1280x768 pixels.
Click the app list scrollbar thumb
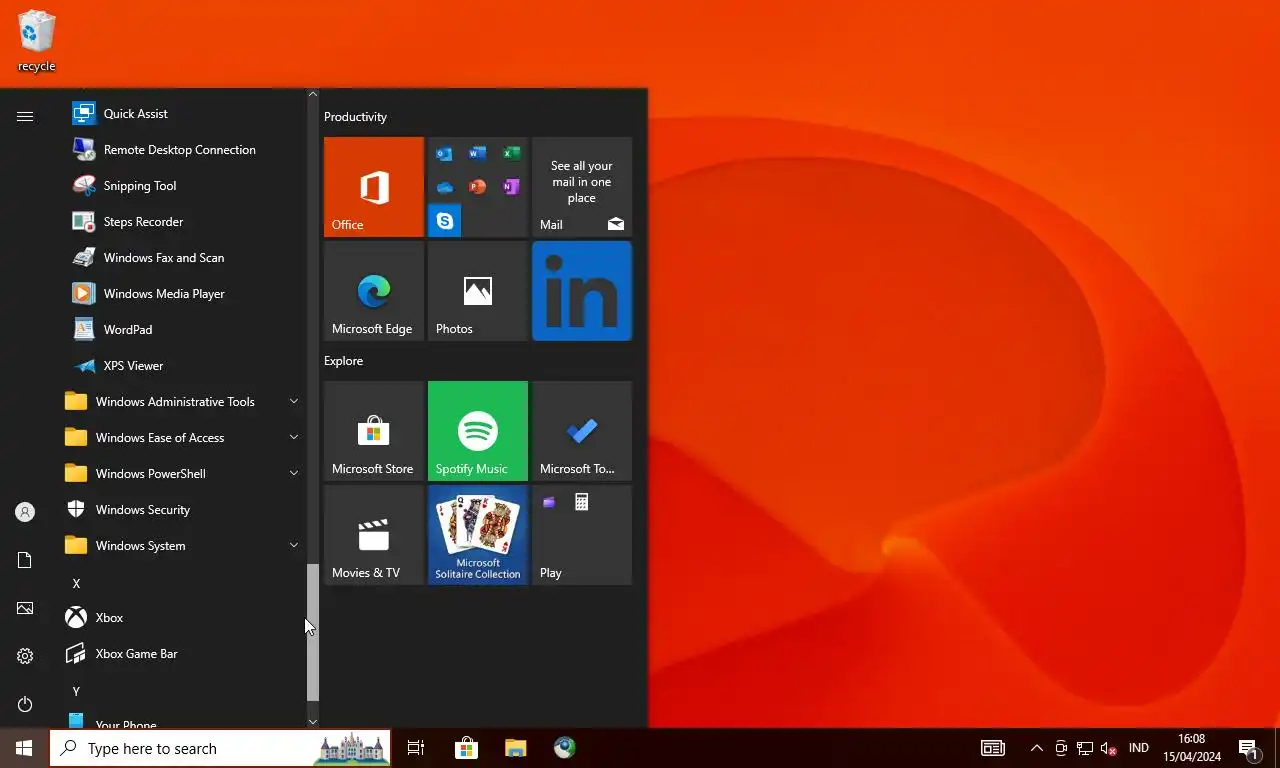click(x=312, y=632)
